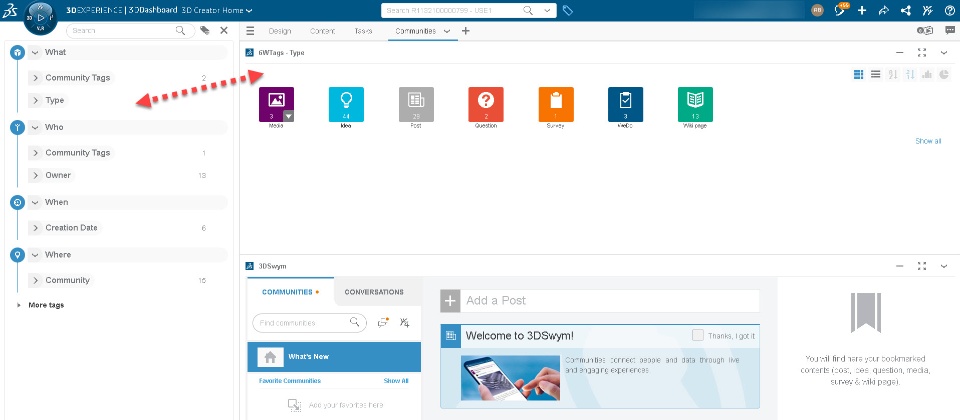This screenshot has height=420, width=960.
Task: Open the RB user profile avatar
Action: [817, 10]
